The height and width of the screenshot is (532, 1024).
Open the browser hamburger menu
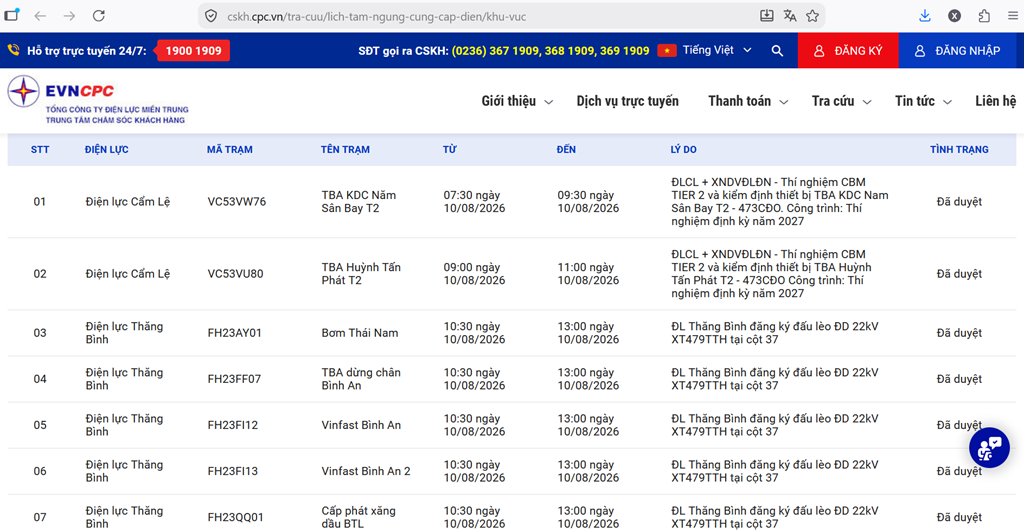1013,16
